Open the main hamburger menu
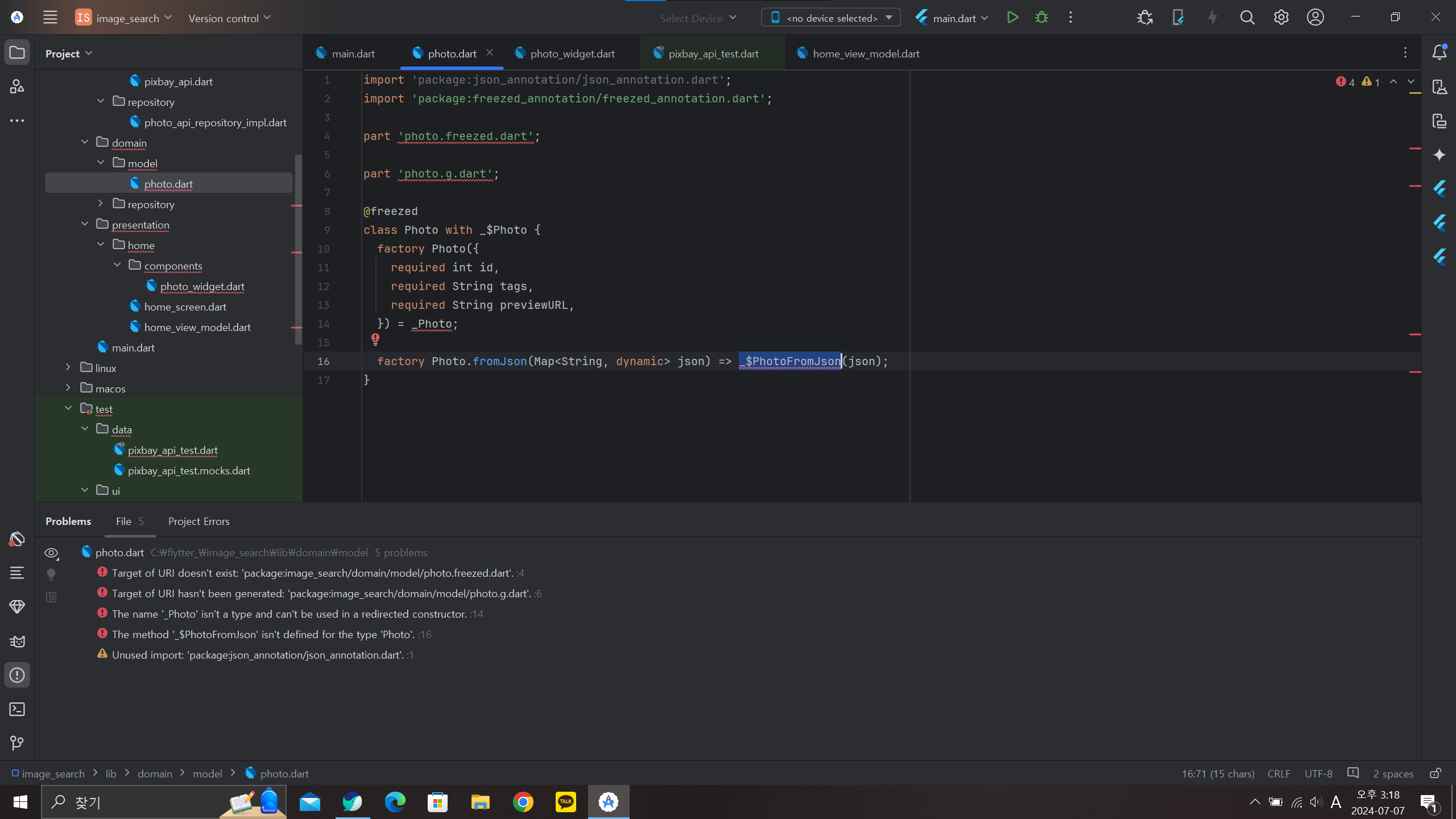The height and width of the screenshot is (819, 1456). (50, 17)
